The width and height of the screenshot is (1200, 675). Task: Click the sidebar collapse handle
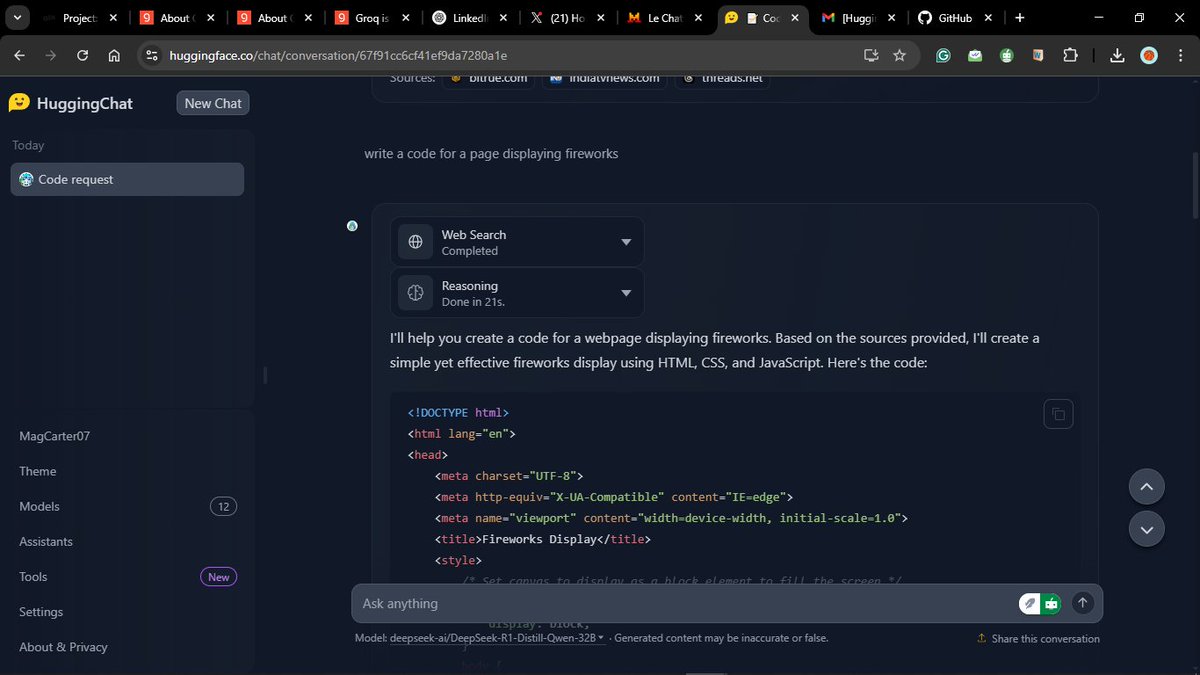[265, 375]
